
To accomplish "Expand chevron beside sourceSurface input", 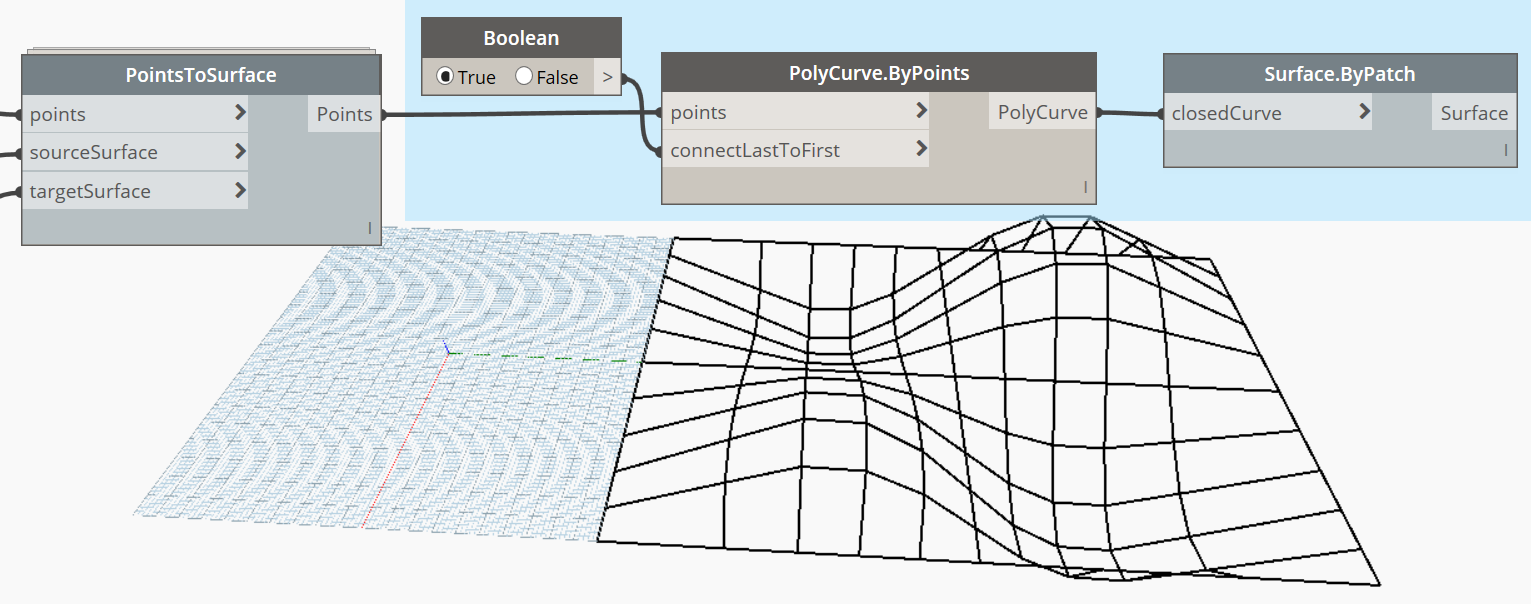I will coord(240,152).
